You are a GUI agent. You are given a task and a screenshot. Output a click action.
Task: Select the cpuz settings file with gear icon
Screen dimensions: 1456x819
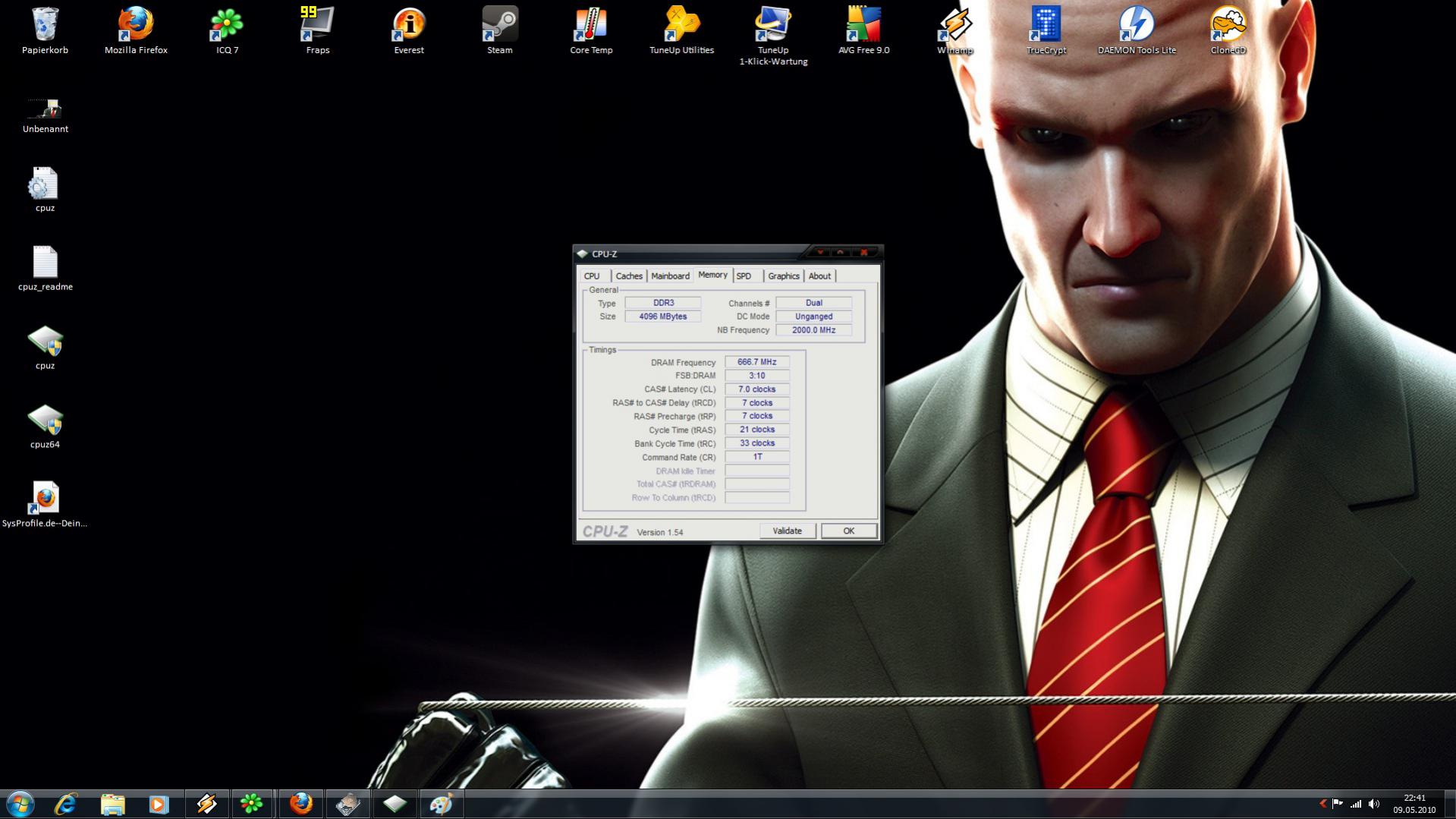coord(45,190)
